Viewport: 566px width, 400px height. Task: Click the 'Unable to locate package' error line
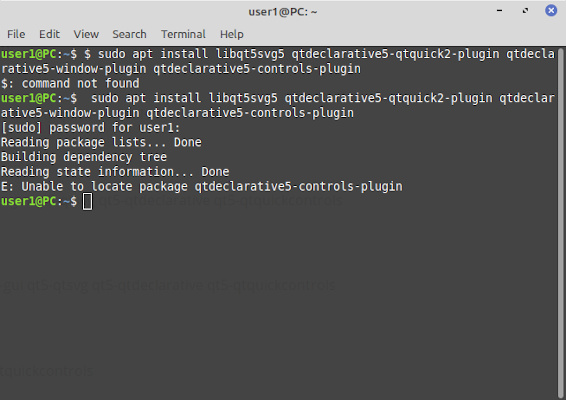(x=201, y=187)
